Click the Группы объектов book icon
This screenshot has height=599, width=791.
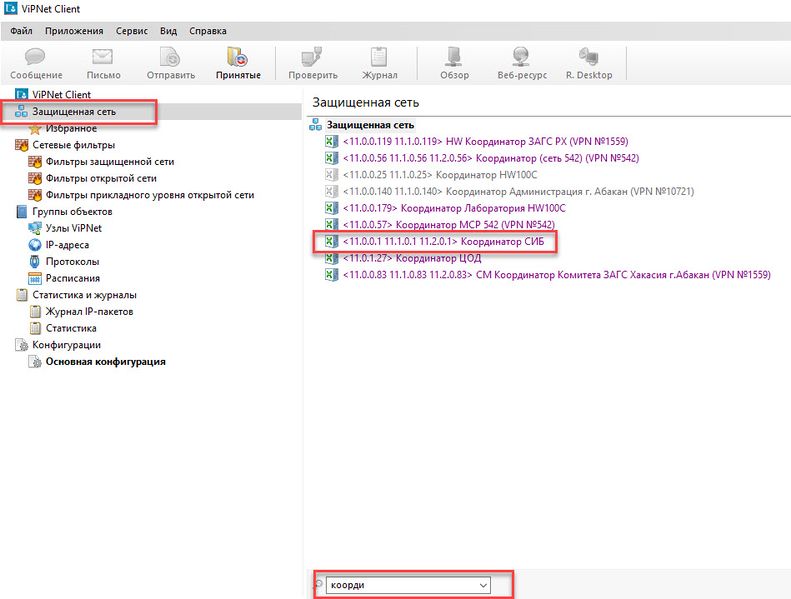[22, 211]
